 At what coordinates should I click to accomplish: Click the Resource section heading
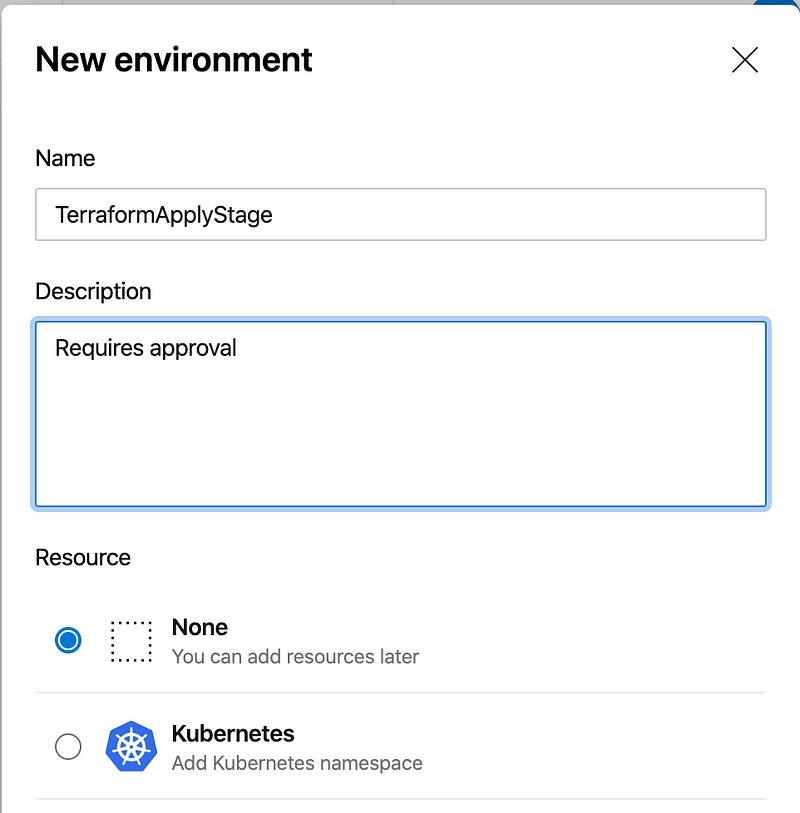(83, 558)
